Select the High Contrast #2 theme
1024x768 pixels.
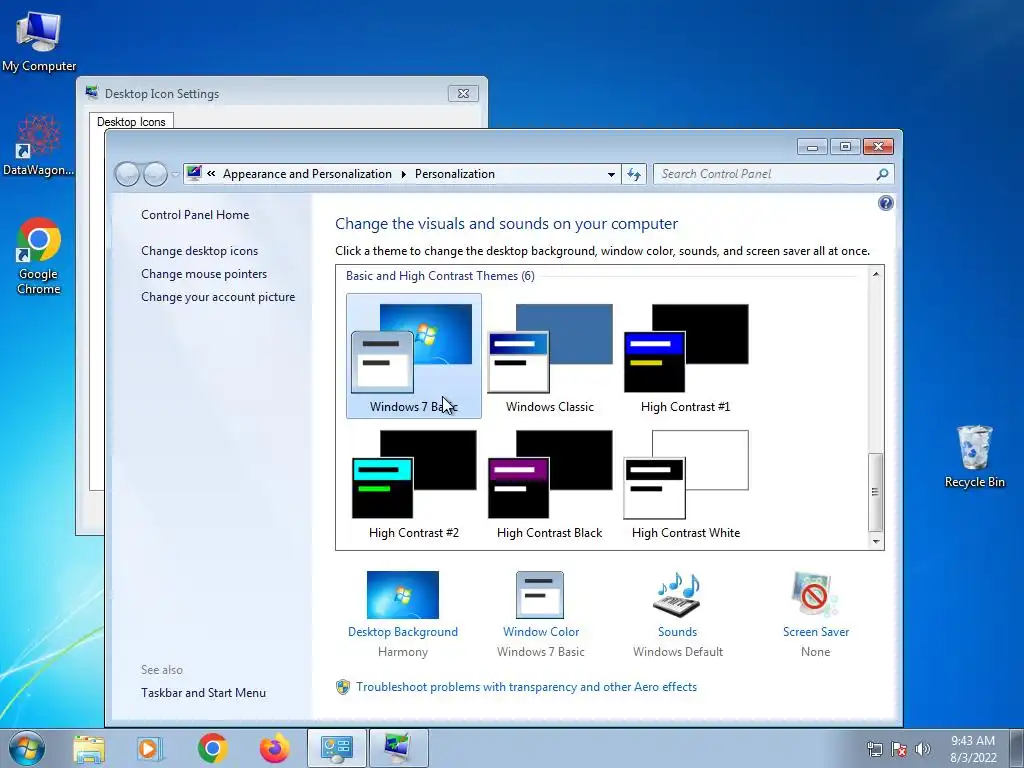click(413, 484)
